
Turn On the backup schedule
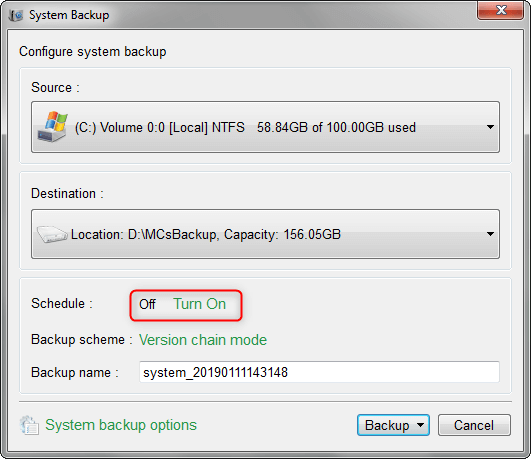[199, 304]
